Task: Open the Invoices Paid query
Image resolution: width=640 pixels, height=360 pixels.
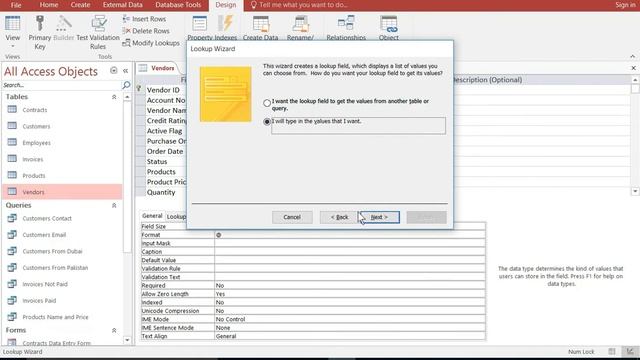Action: (x=39, y=300)
